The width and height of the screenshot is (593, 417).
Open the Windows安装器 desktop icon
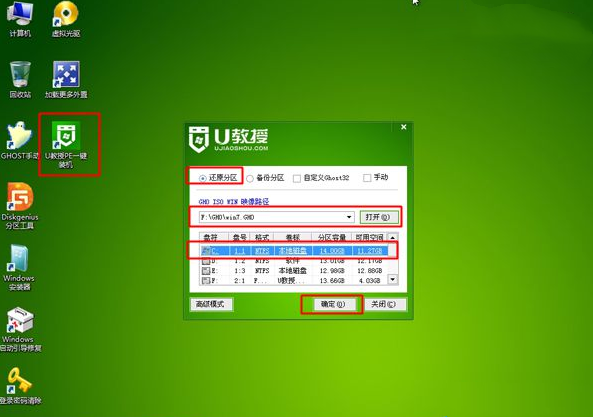19,268
